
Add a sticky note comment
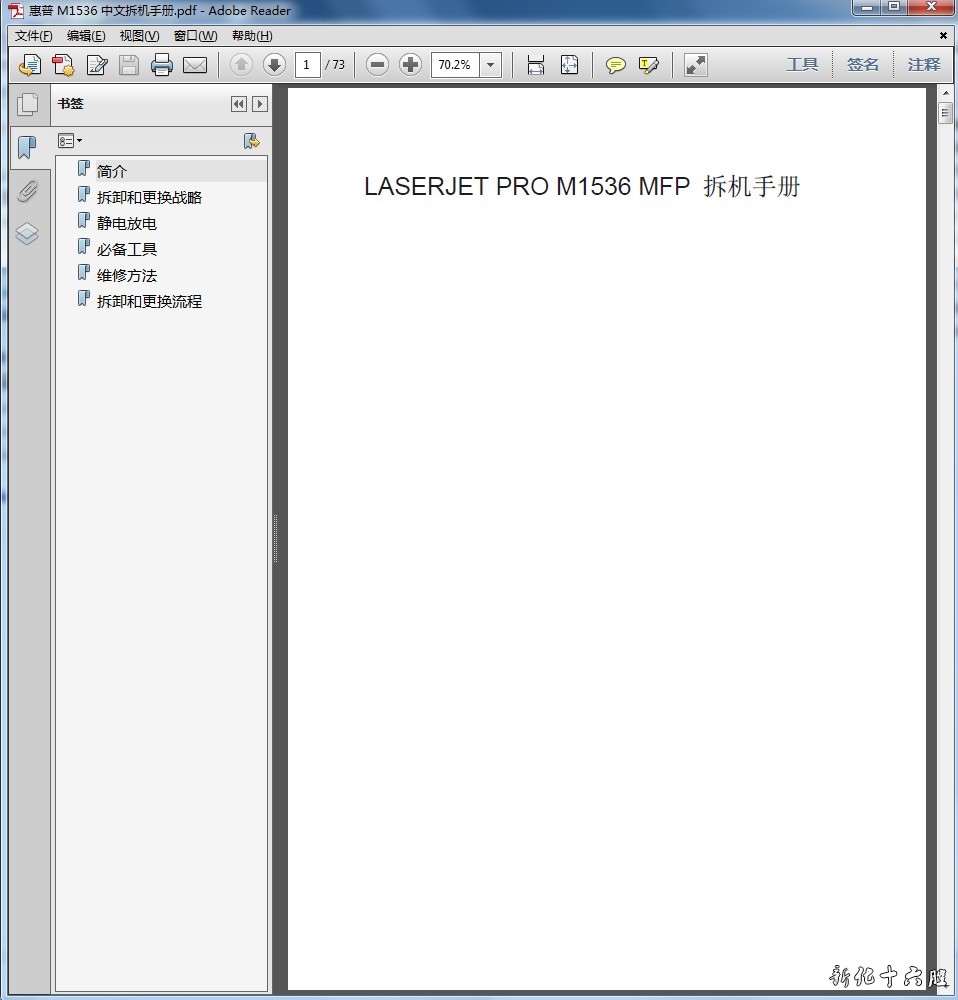[x=616, y=65]
